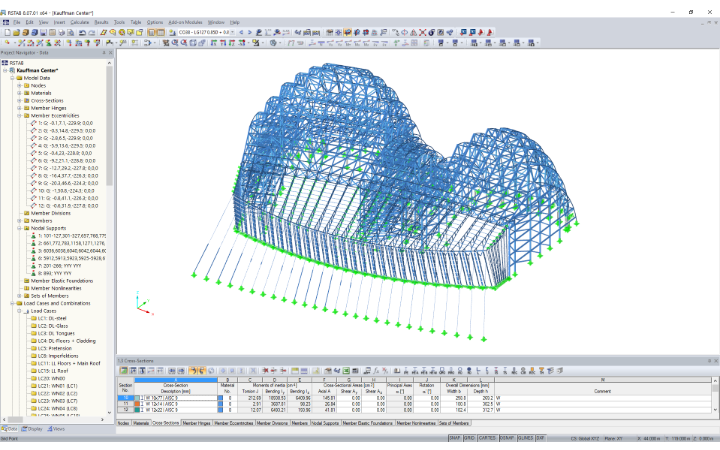This screenshot has width=720, height=450.
Task: Undo the last action
Action: click(x=82, y=33)
